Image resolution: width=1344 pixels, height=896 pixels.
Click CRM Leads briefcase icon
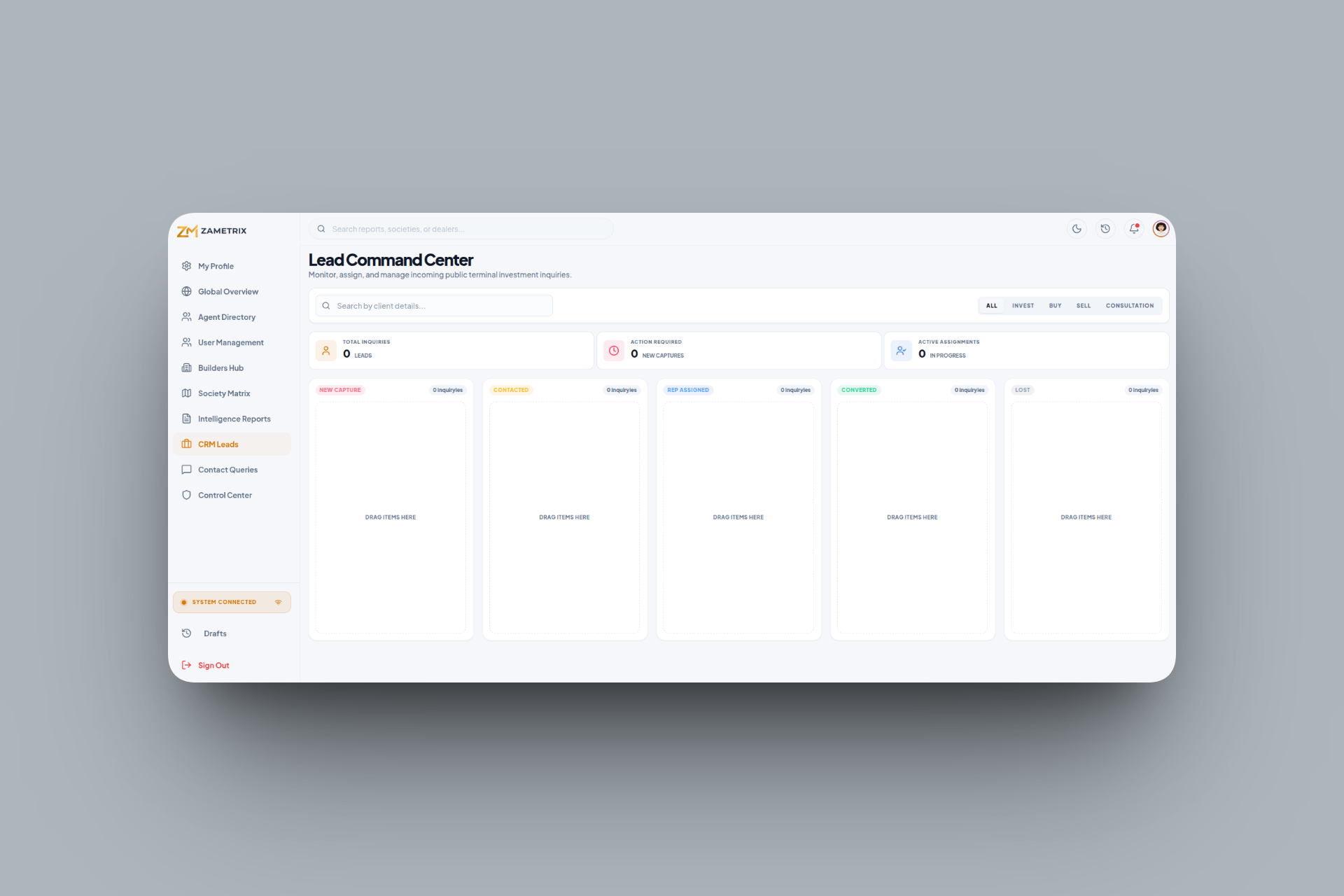186,444
